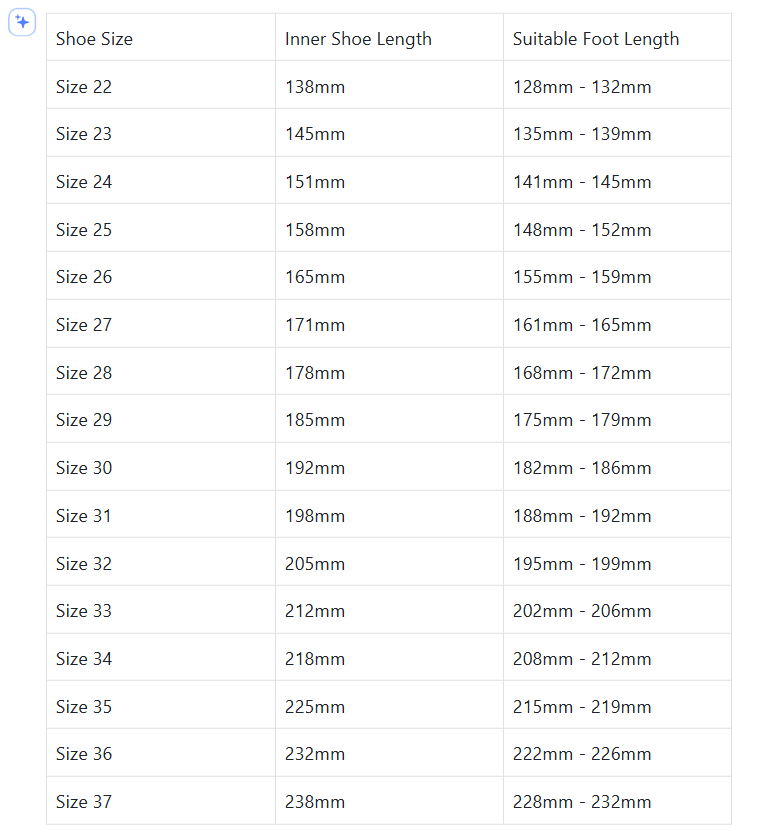Image resolution: width=770 pixels, height=835 pixels.
Task: Click the Size 28 row label
Action: tap(84, 373)
